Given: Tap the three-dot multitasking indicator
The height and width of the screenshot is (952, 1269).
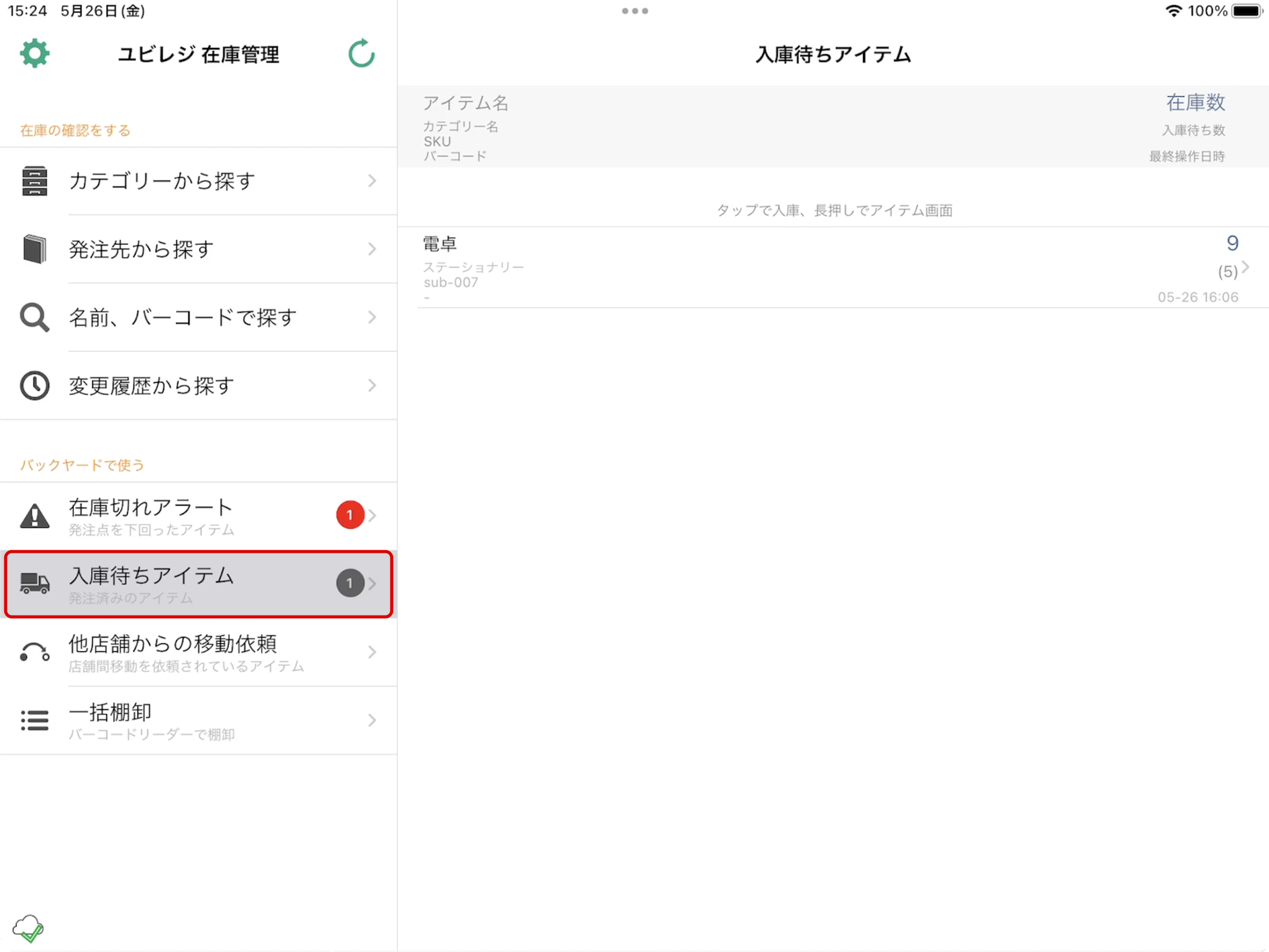Looking at the screenshot, I should tap(635, 11).
